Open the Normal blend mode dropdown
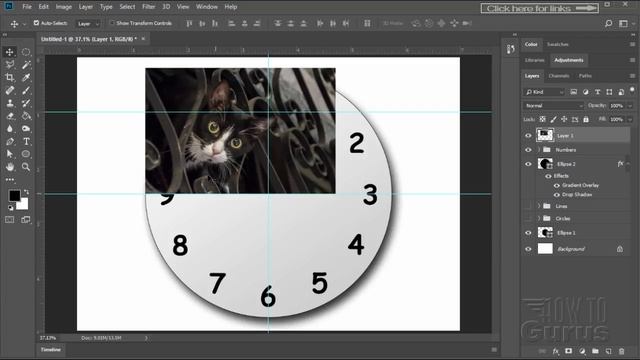The width and height of the screenshot is (640, 360). tap(553, 106)
